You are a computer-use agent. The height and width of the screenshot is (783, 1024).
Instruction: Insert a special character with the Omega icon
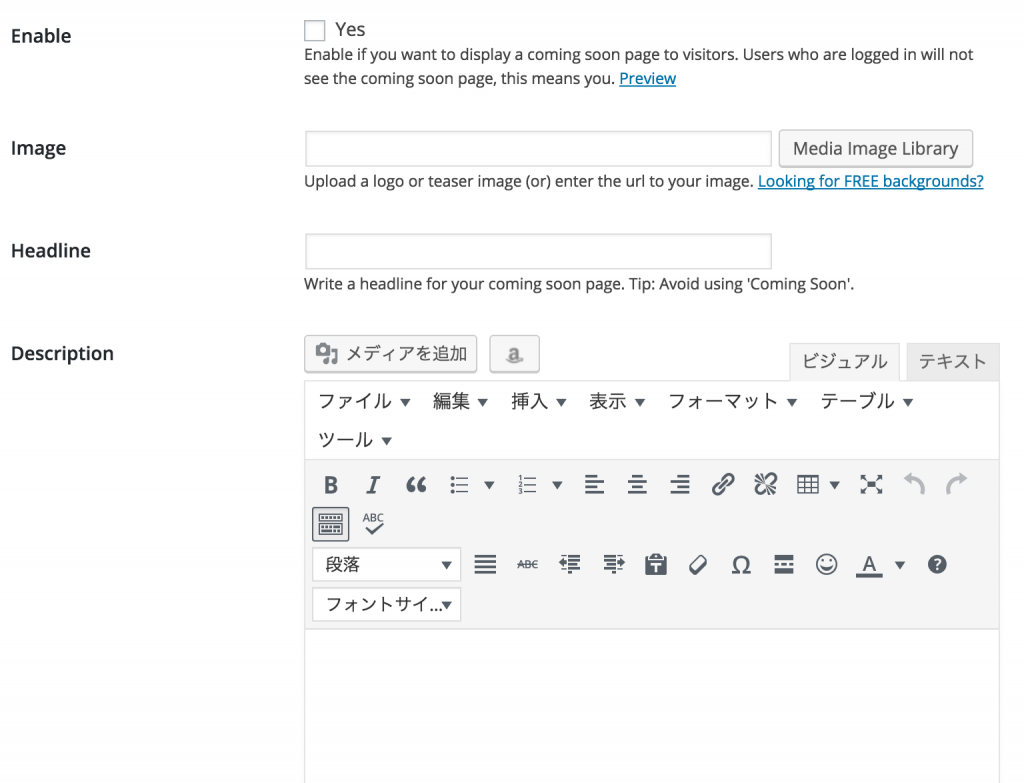pyautogui.click(x=741, y=565)
